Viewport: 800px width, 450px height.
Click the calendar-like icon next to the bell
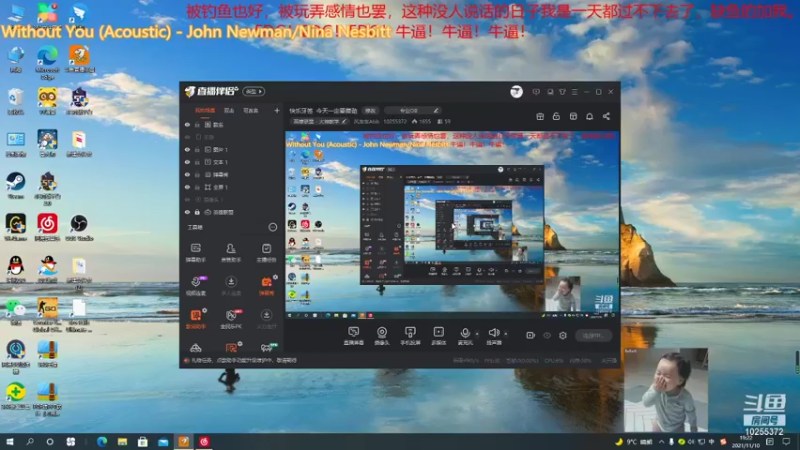coord(573,116)
